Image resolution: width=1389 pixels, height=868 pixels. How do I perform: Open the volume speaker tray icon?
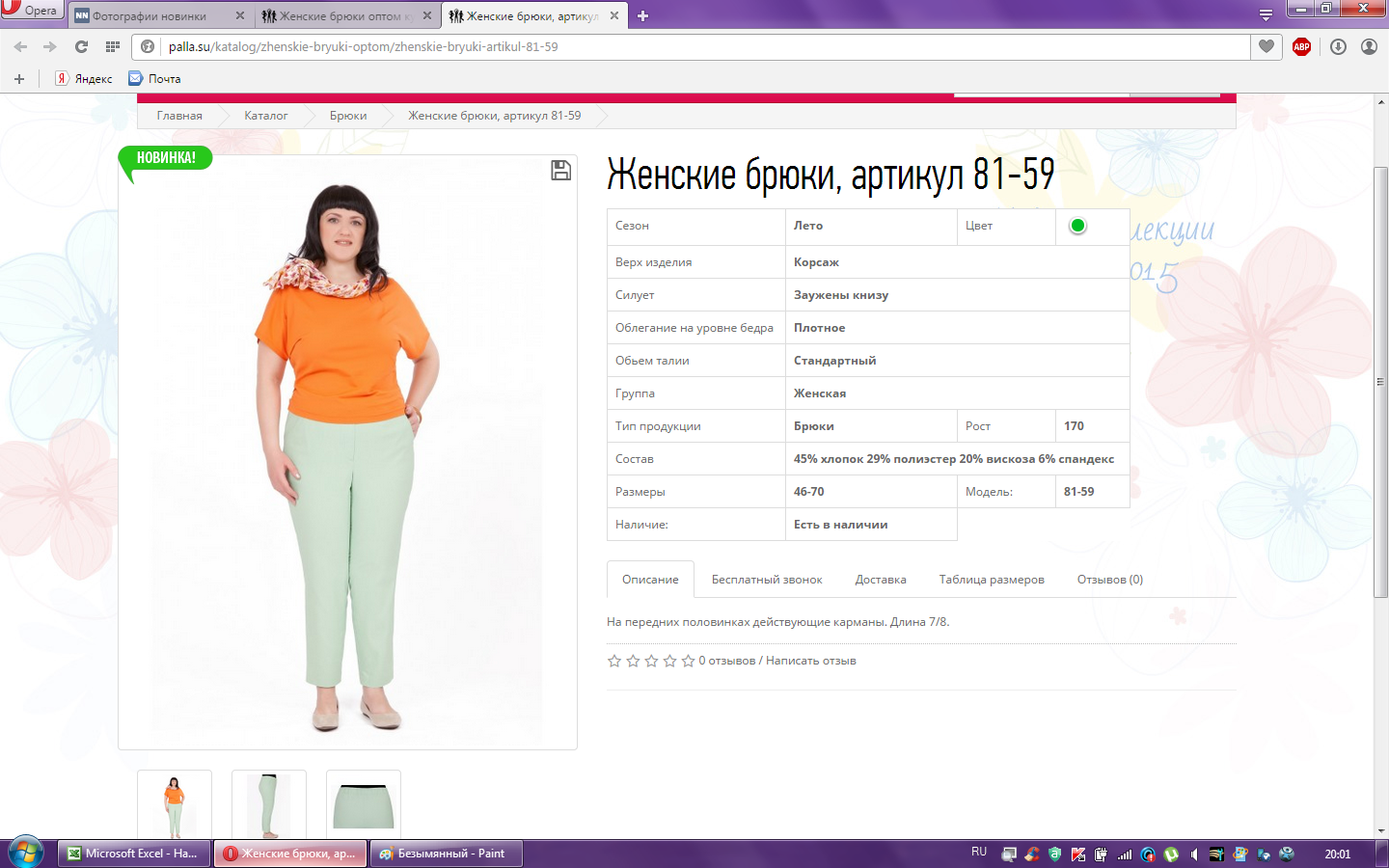pos(1194,854)
